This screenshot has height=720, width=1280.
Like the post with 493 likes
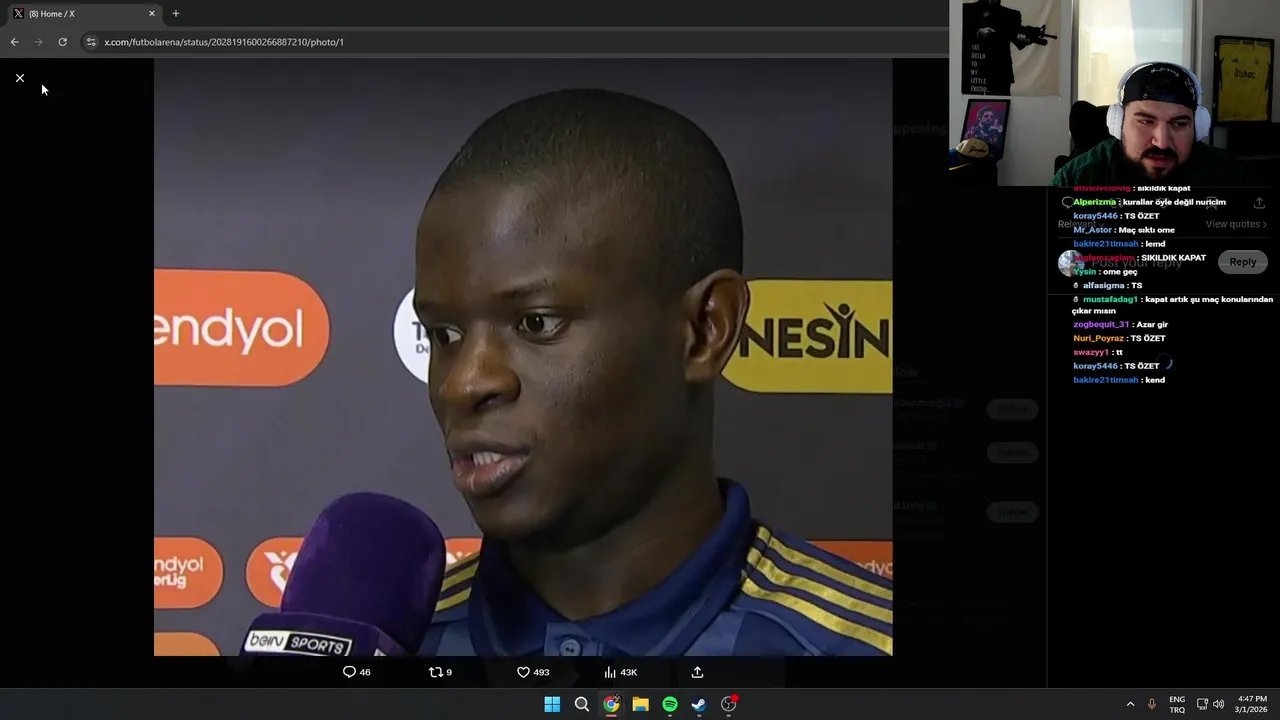[x=532, y=672]
